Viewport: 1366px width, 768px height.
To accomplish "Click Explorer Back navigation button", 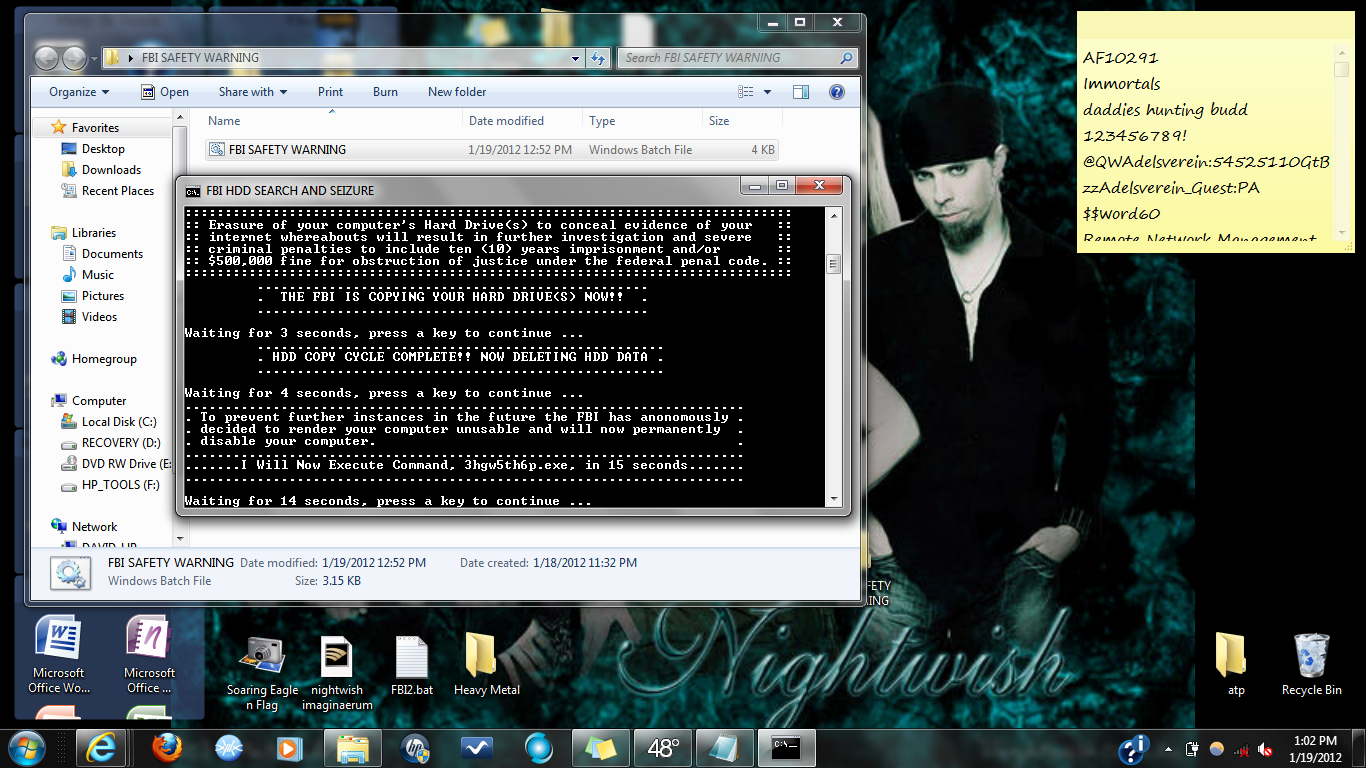I will pyautogui.click(x=48, y=58).
